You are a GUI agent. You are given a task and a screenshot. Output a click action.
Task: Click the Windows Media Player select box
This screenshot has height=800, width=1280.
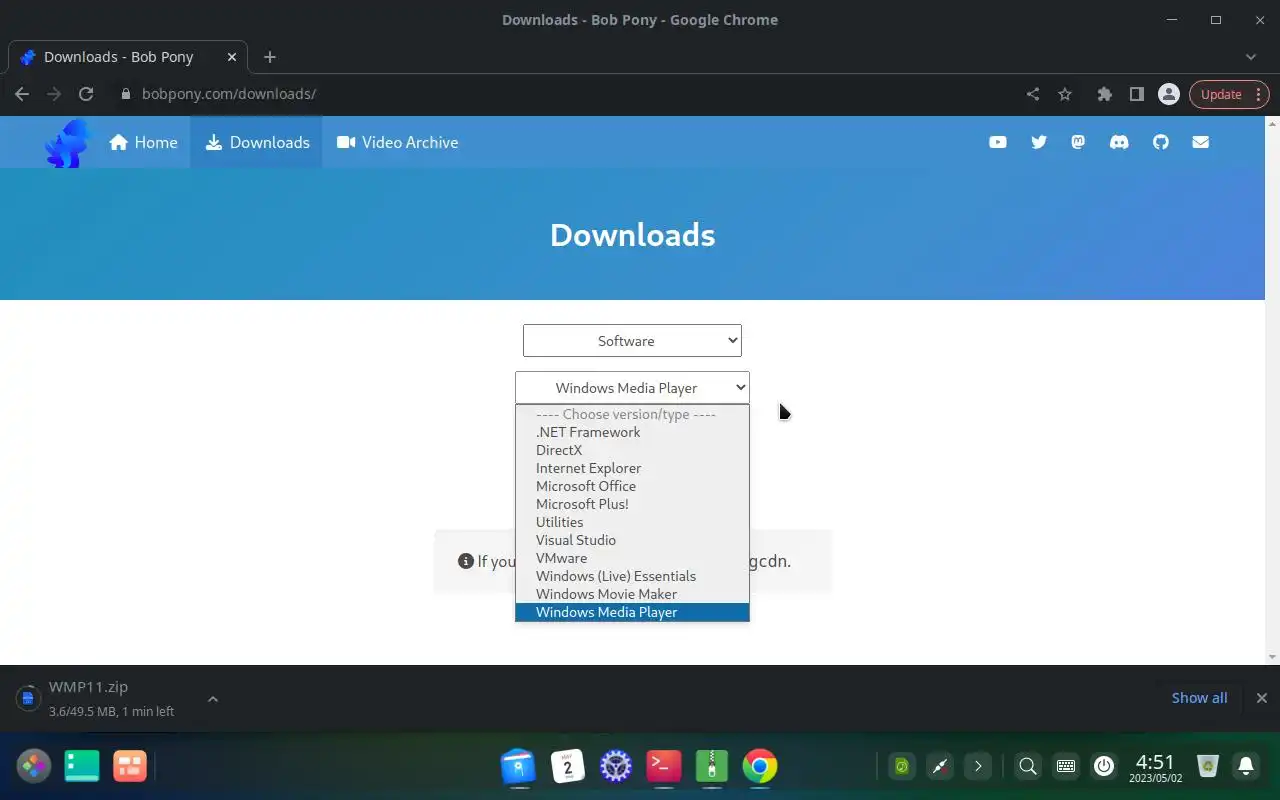click(632, 388)
